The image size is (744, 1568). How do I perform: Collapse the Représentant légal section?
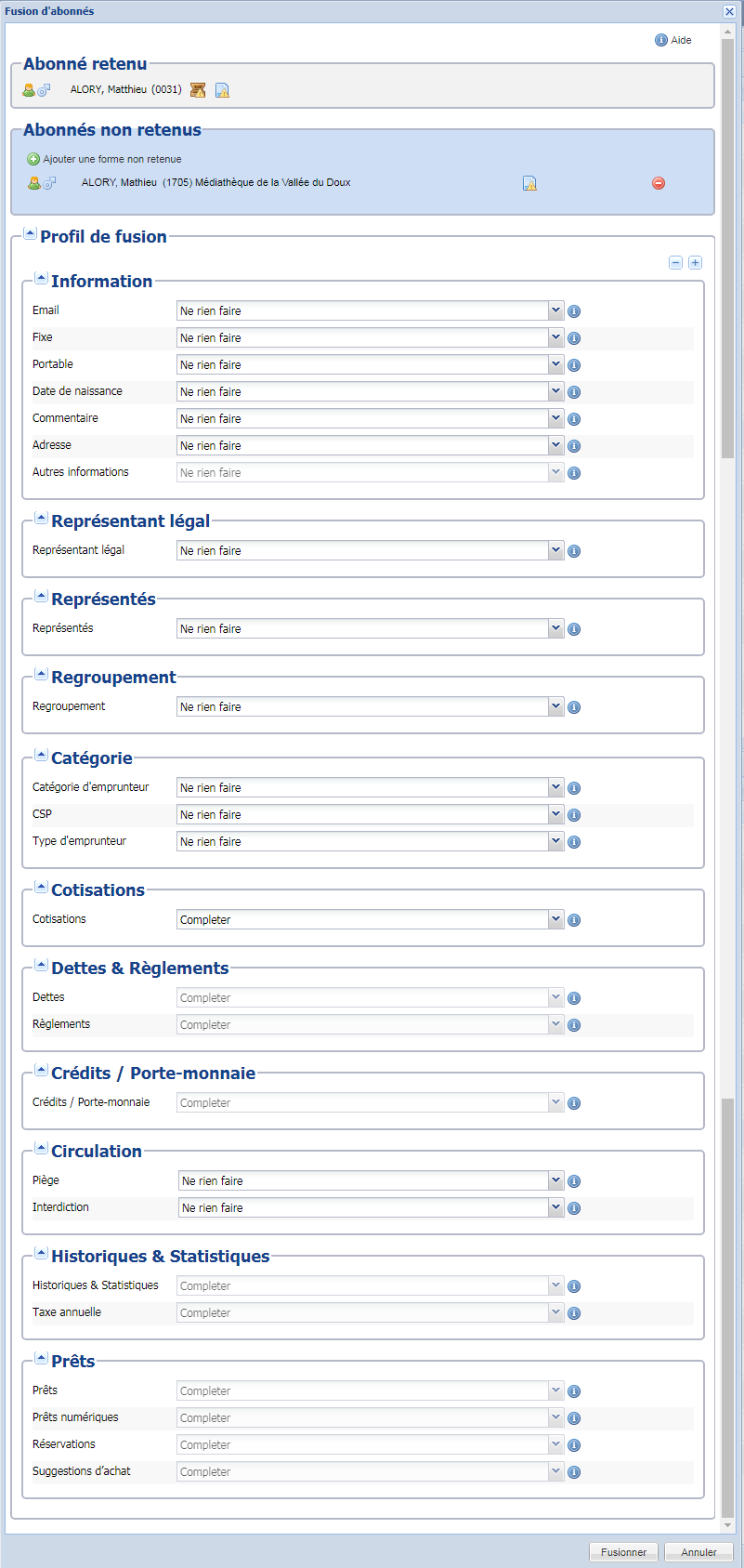41,518
